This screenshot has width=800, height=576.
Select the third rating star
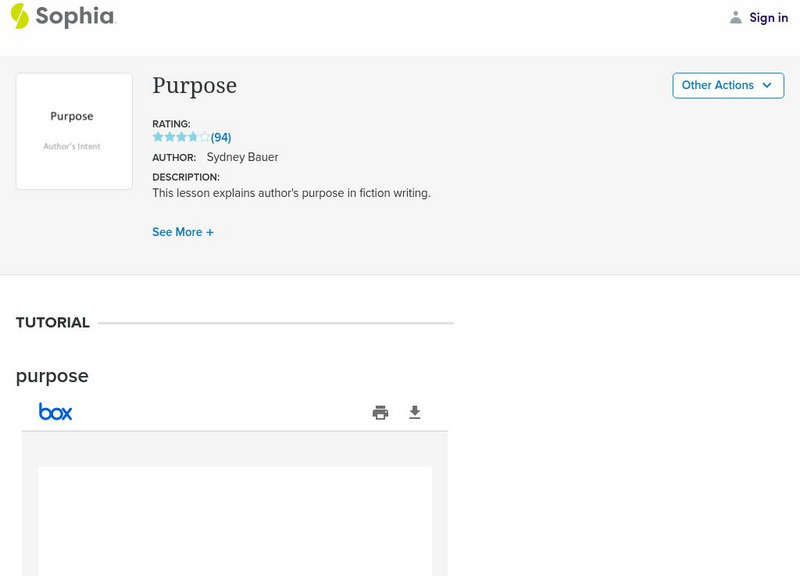pyautogui.click(x=181, y=137)
